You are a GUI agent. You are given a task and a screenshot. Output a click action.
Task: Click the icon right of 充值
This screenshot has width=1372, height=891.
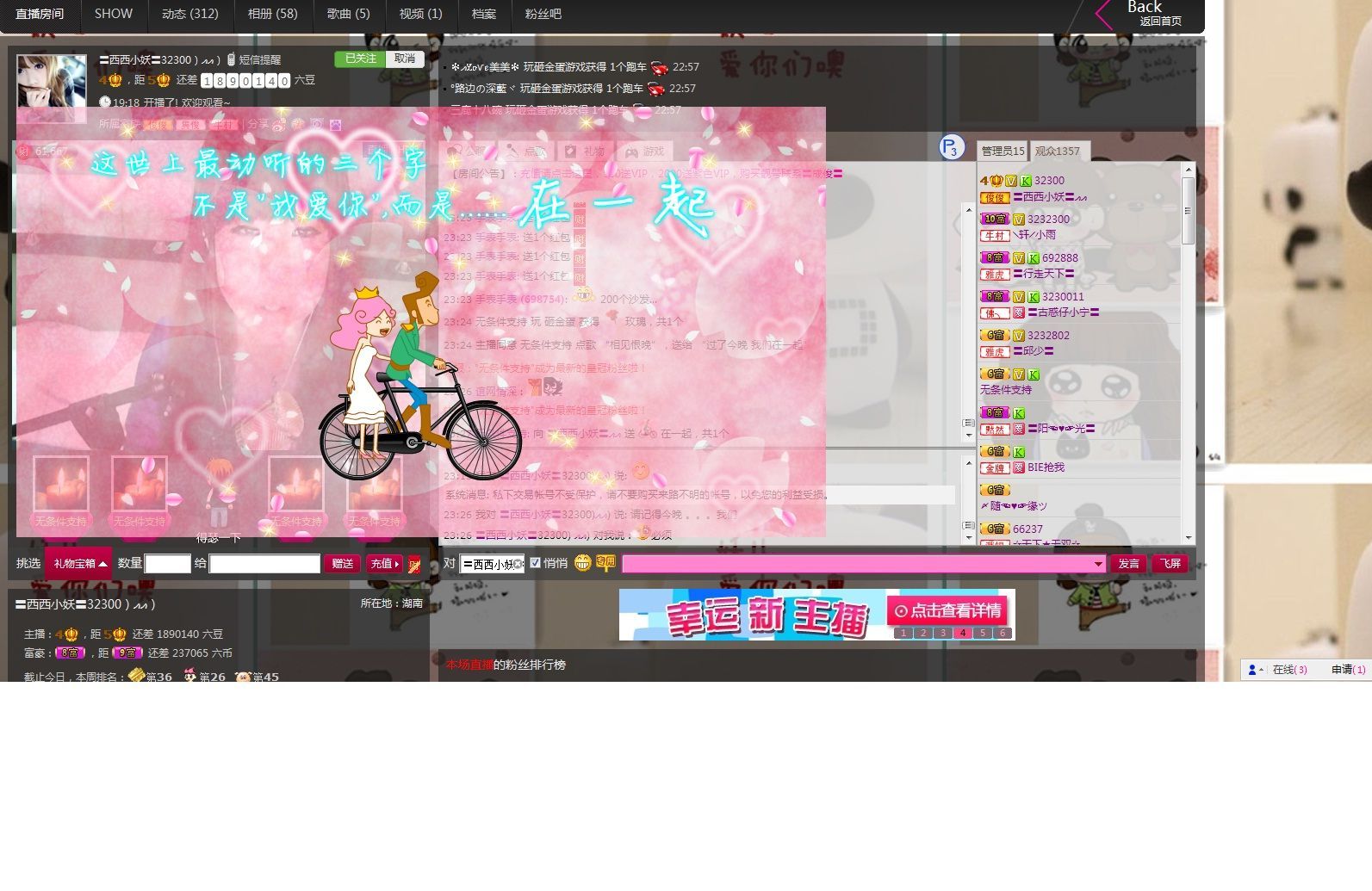(x=414, y=564)
